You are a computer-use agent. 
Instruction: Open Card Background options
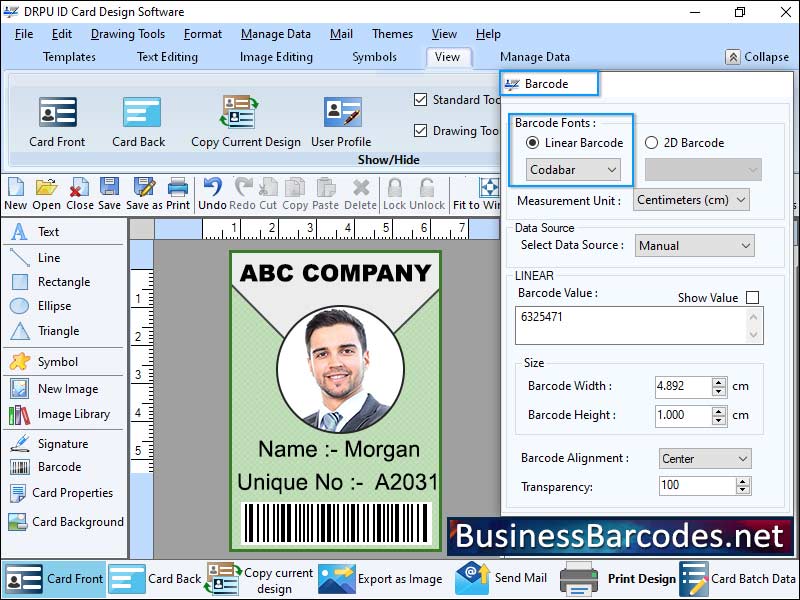(67, 521)
